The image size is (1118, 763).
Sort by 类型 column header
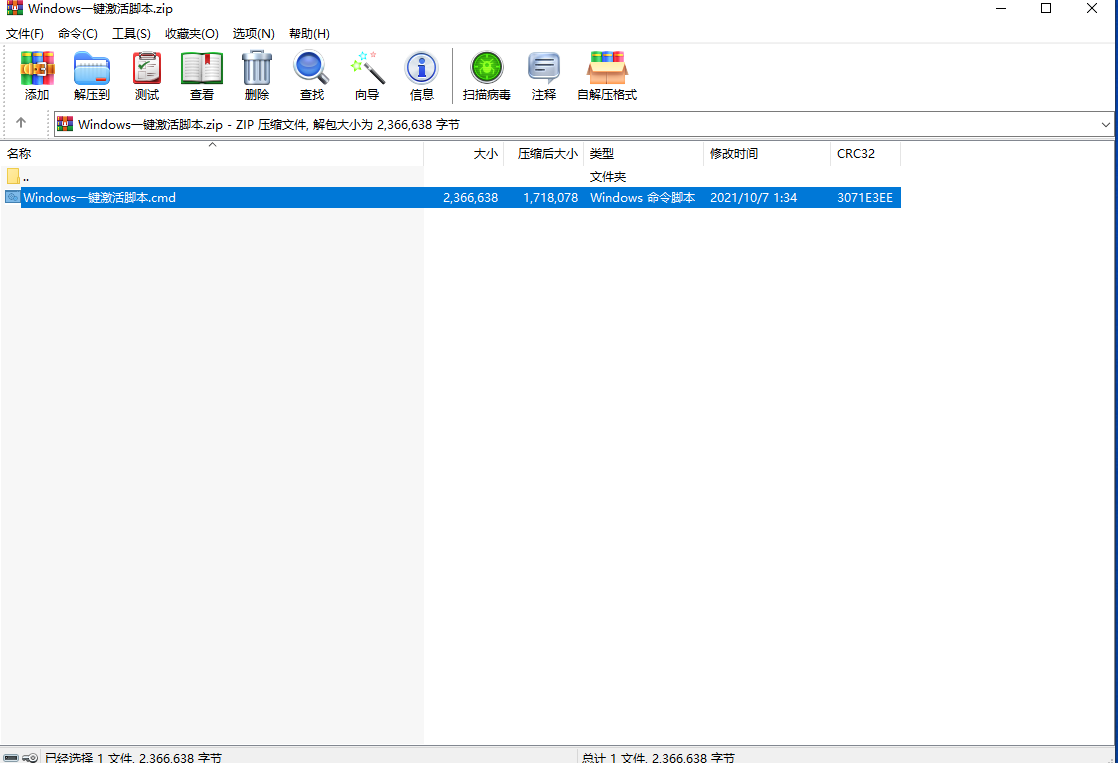pyautogui.click(x=643, y=153)
